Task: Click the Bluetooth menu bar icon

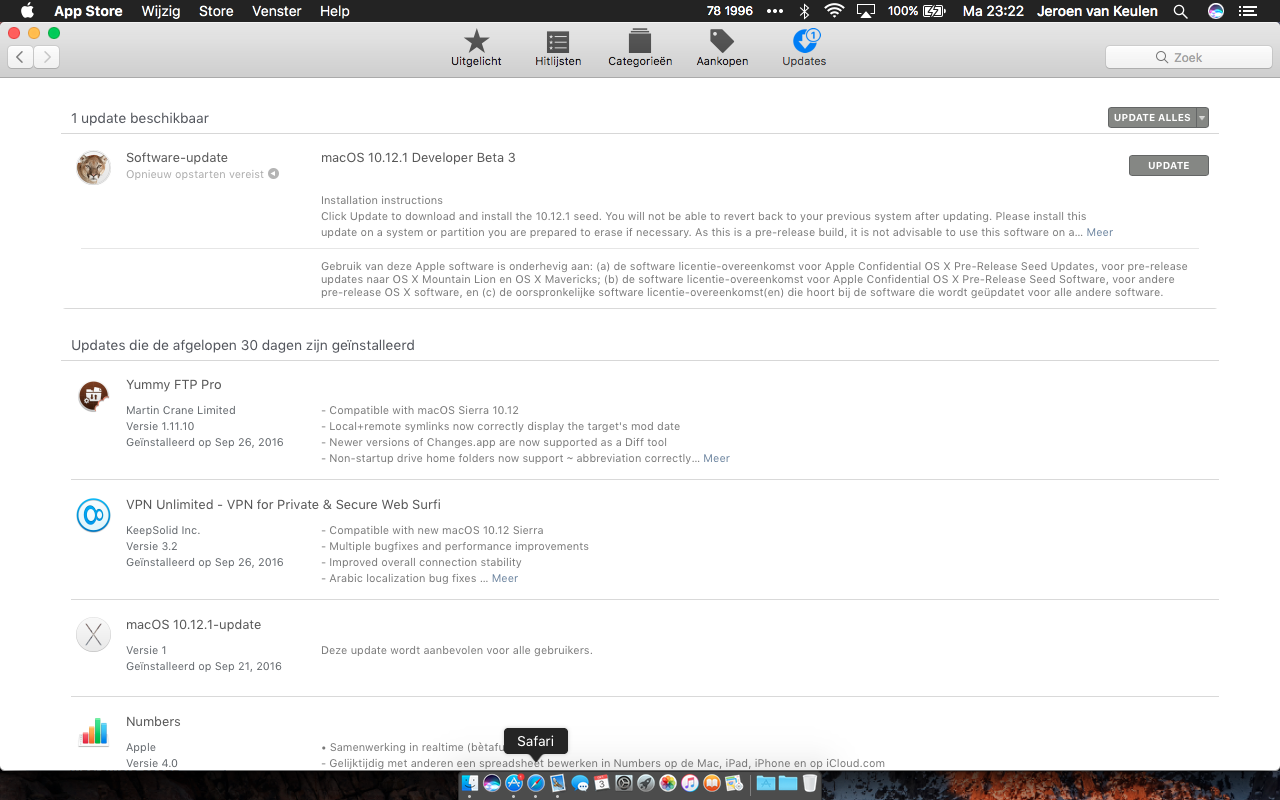Action: click(804, 11)
